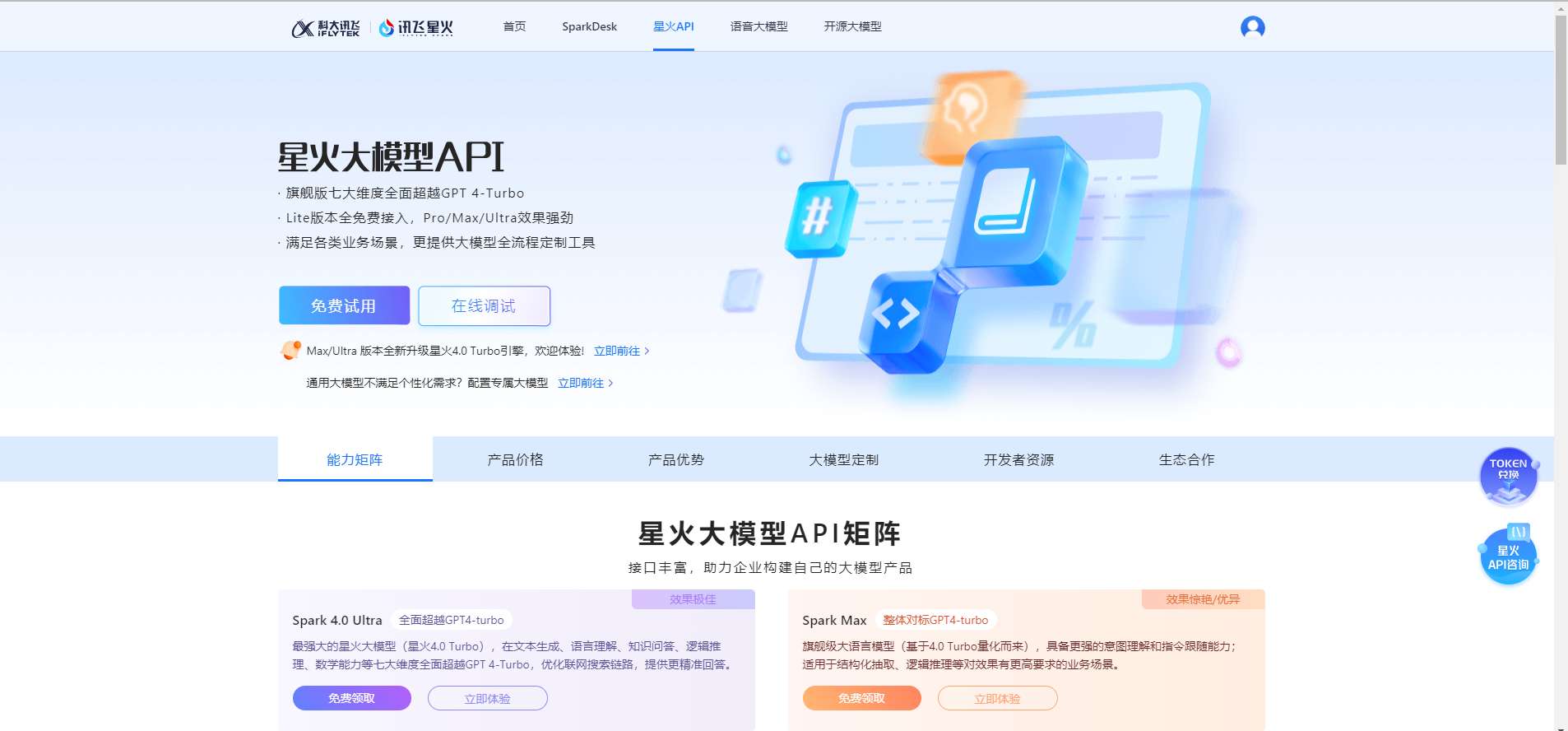The height and width of the screenshot is (731, 1568).
Task: Click 免费领取 on Spark Max card
Action: (861, 698)
